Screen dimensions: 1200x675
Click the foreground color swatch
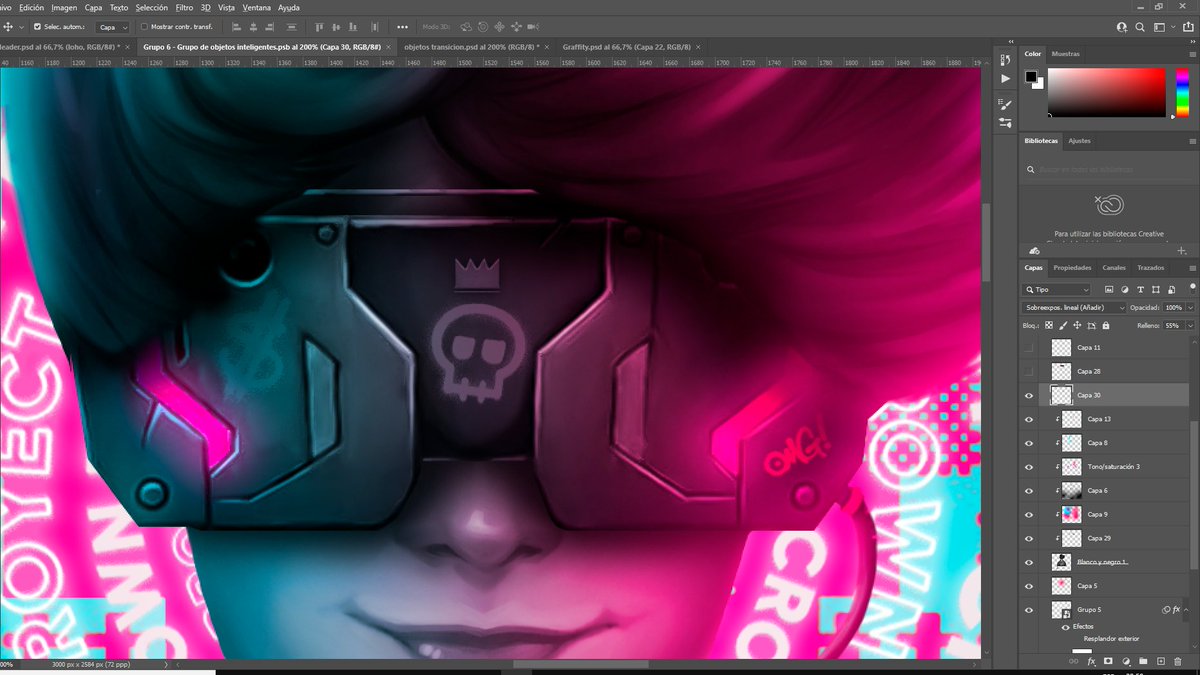click(x=1031, y=77)
